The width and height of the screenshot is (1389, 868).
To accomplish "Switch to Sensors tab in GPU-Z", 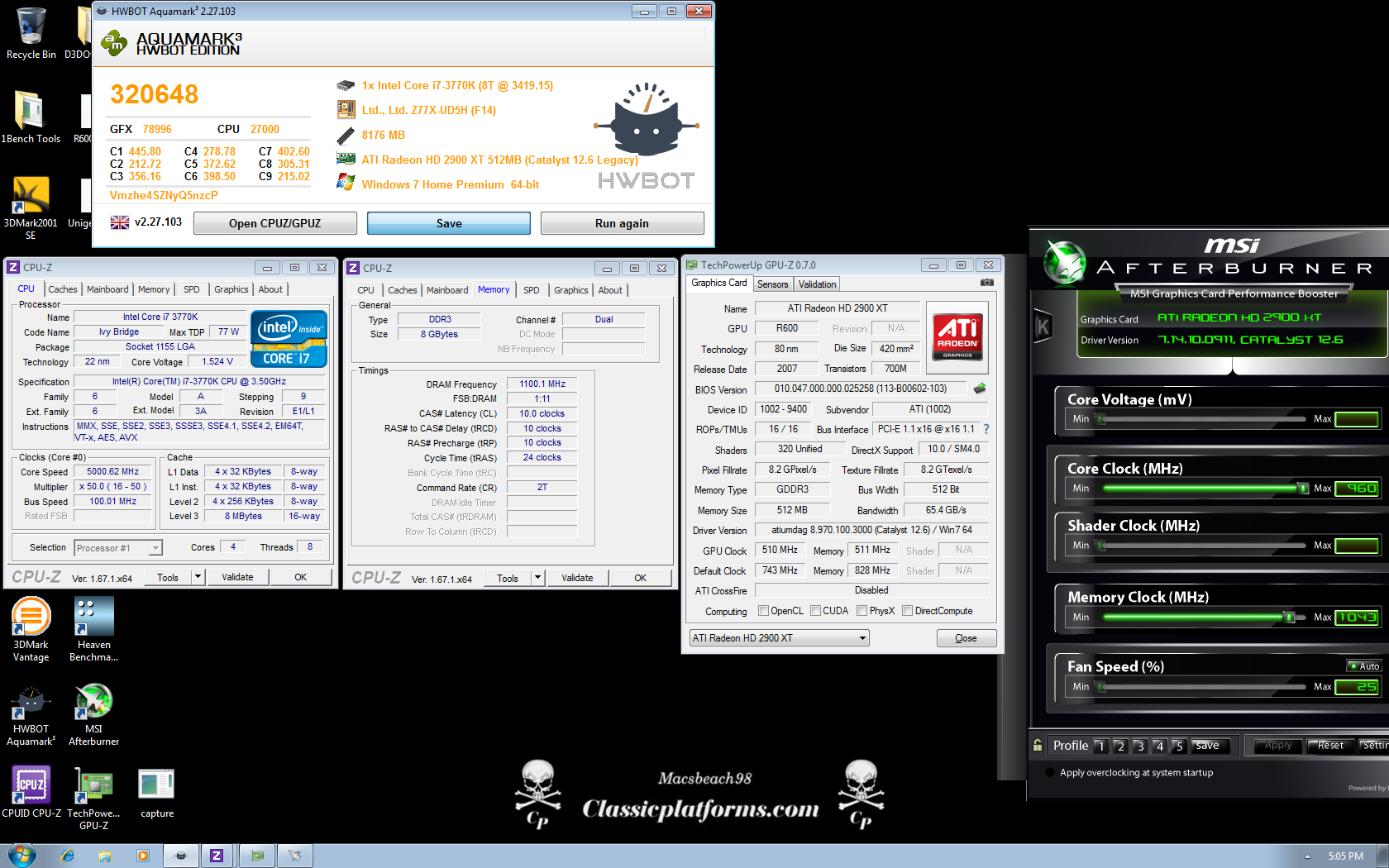I will coord(773,284).
